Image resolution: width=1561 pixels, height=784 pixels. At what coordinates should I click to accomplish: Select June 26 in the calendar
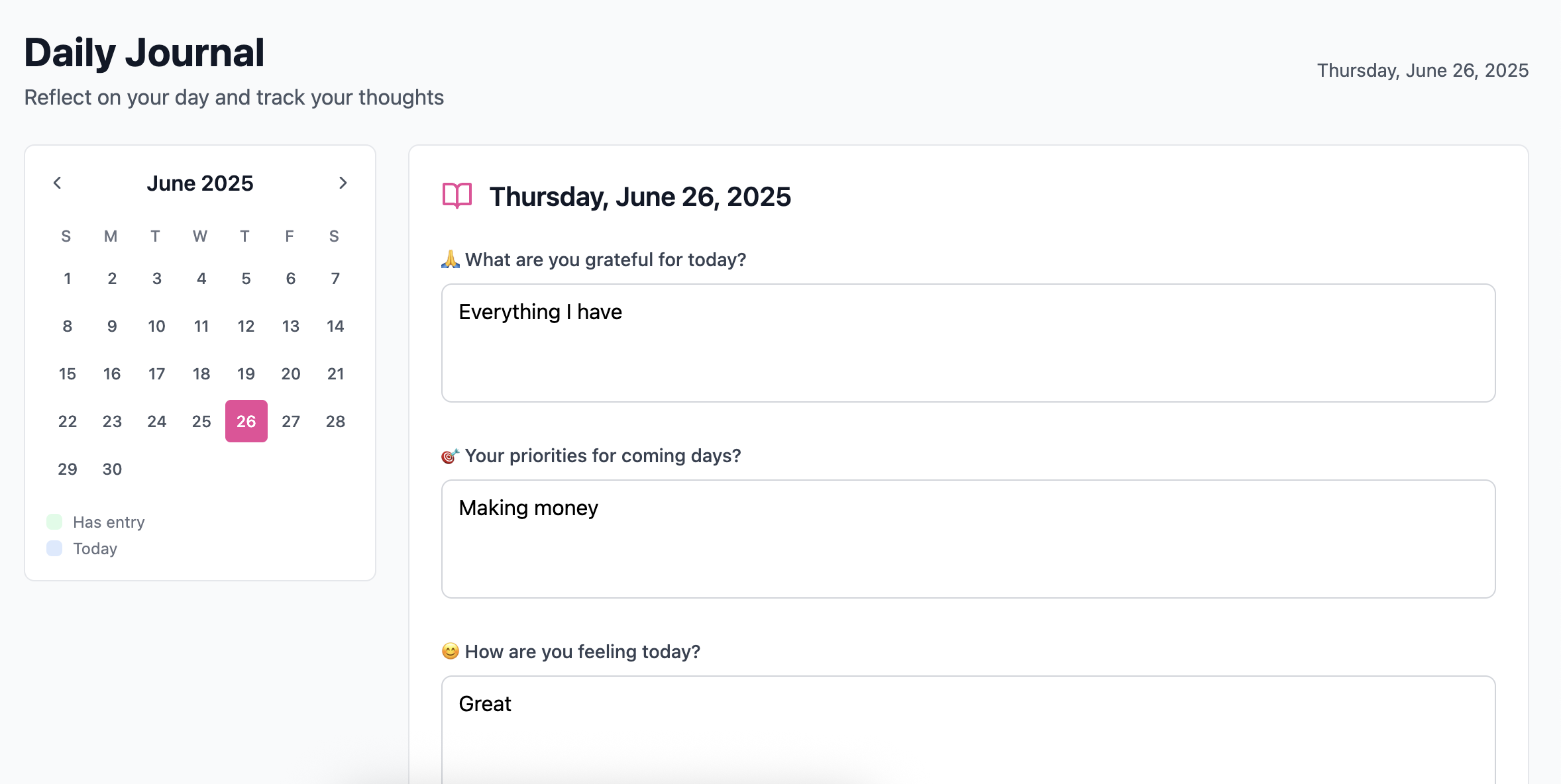coord(246,421)
